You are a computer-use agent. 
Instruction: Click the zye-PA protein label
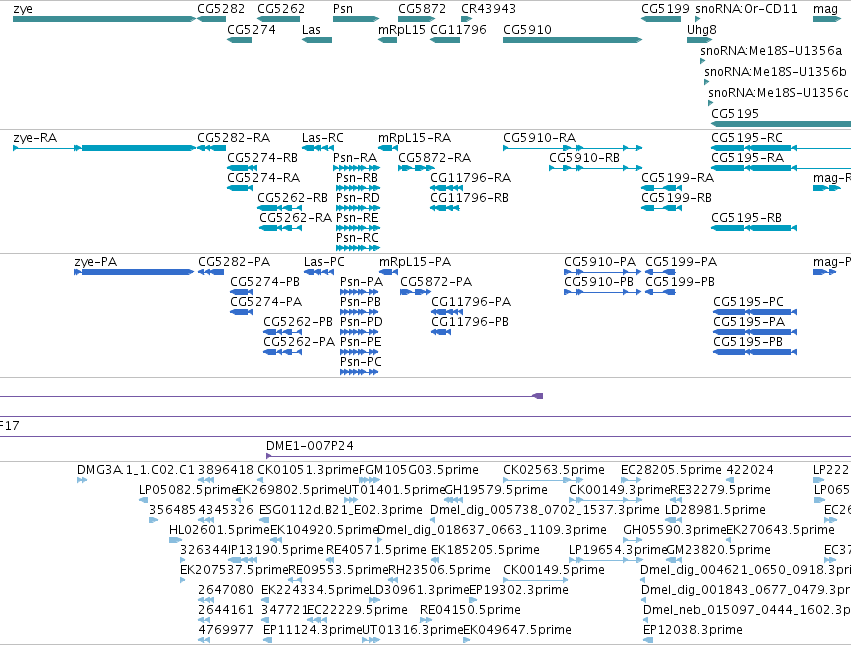tap(96, 262)
